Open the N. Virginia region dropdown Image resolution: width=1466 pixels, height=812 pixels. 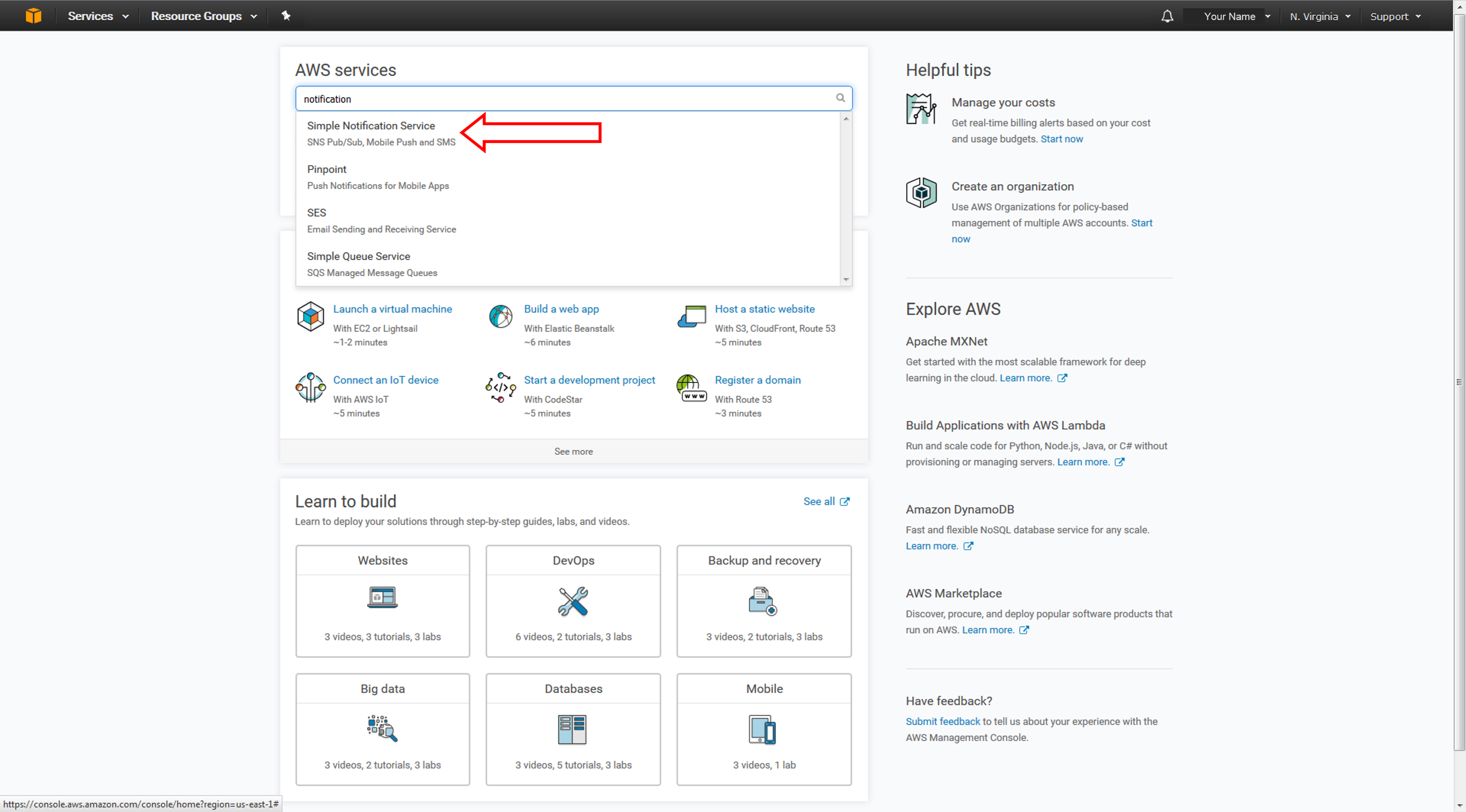tap(1320, 16)
